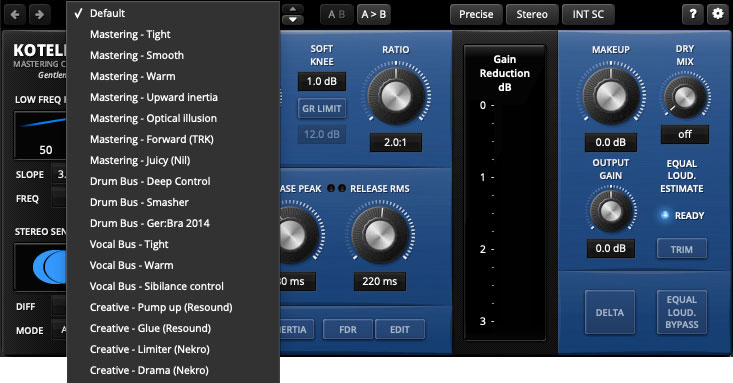Click the Output Gain knob
Image resolution: width=733 pixels, height=383 pixels.
tap(611, 211)
